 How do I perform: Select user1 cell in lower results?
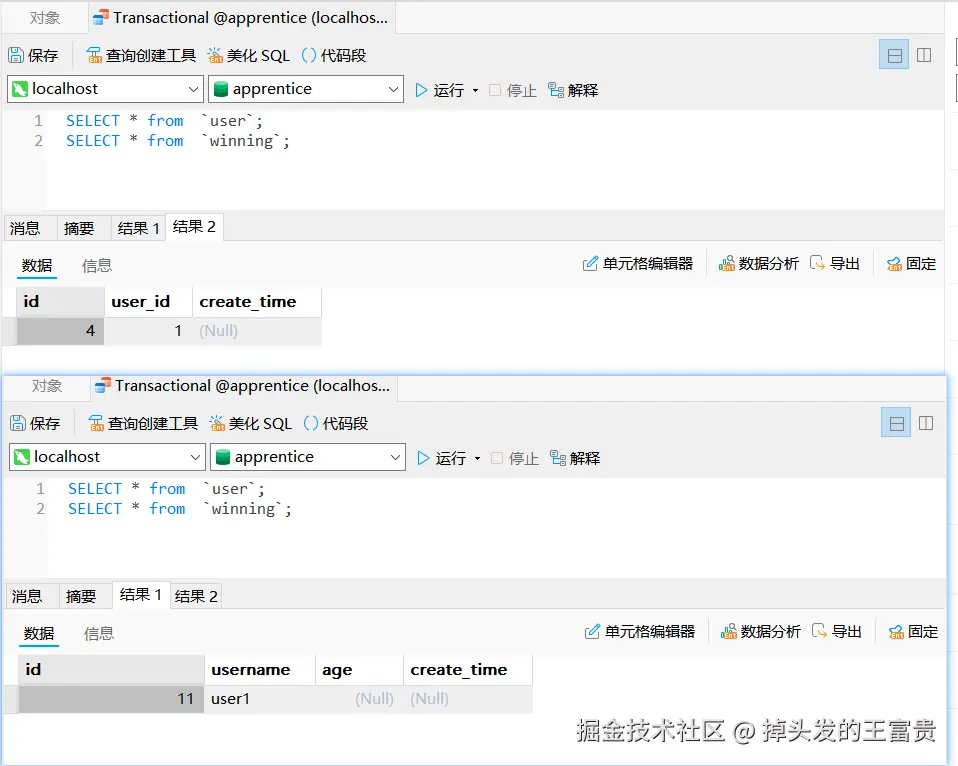(260, 699)
